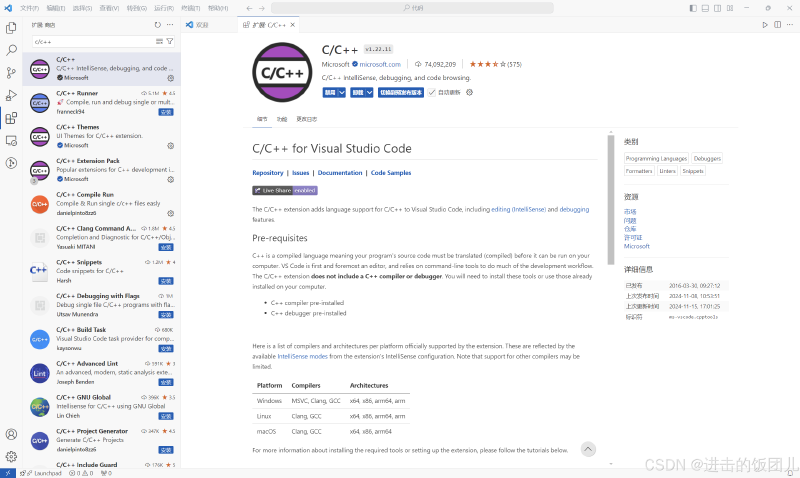Image resolution: width=800 pixels, height=478 pixels.
Task: Select the Features tab of extension page
Action: point(282,119)
